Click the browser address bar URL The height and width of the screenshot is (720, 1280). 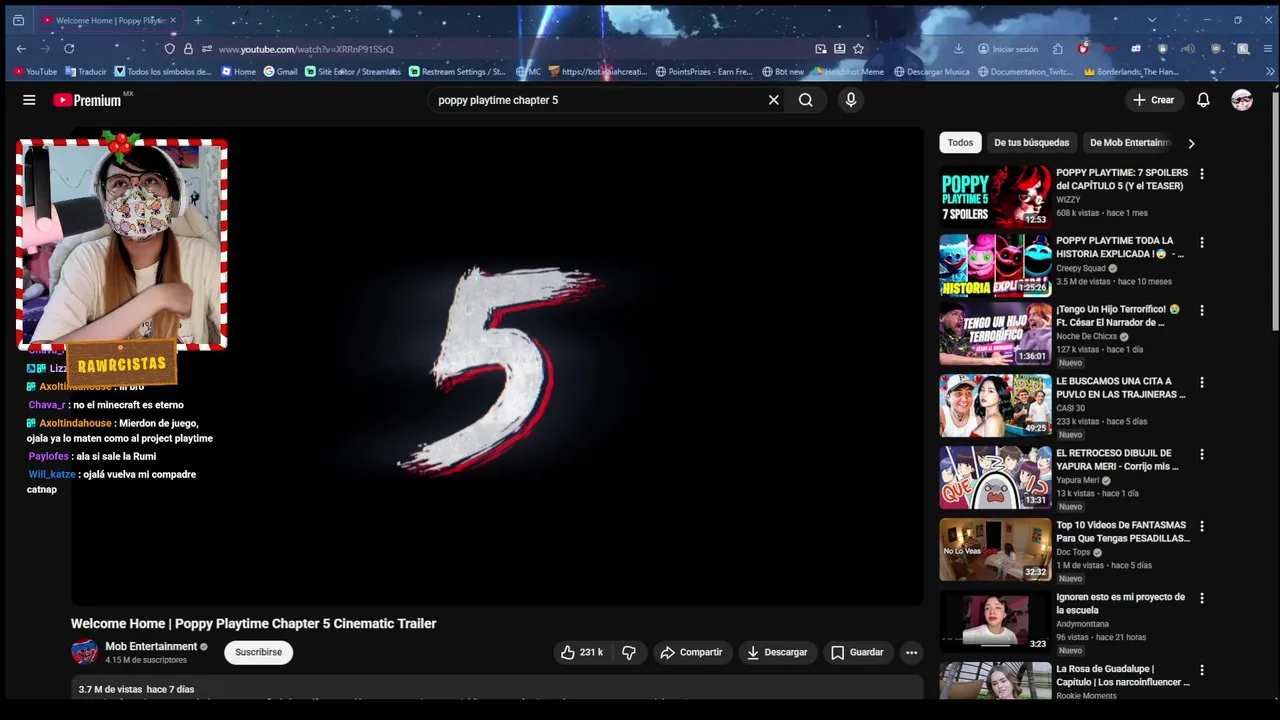pos(306,48)
